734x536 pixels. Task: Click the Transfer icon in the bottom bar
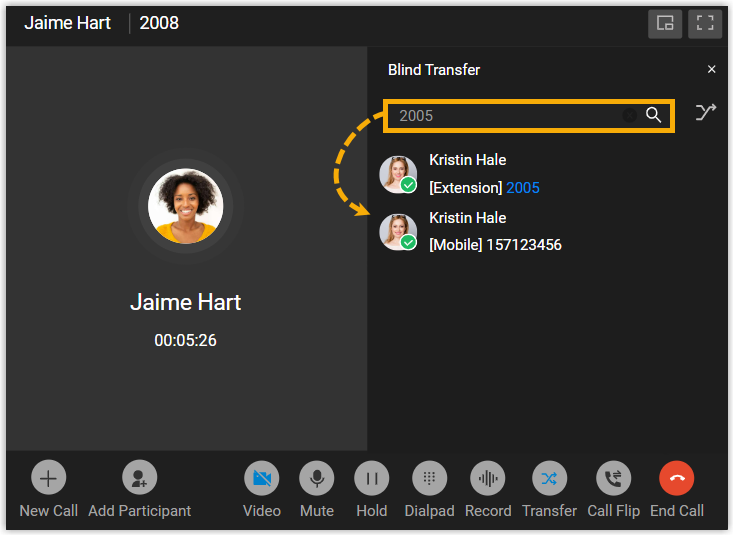[550, 478]
